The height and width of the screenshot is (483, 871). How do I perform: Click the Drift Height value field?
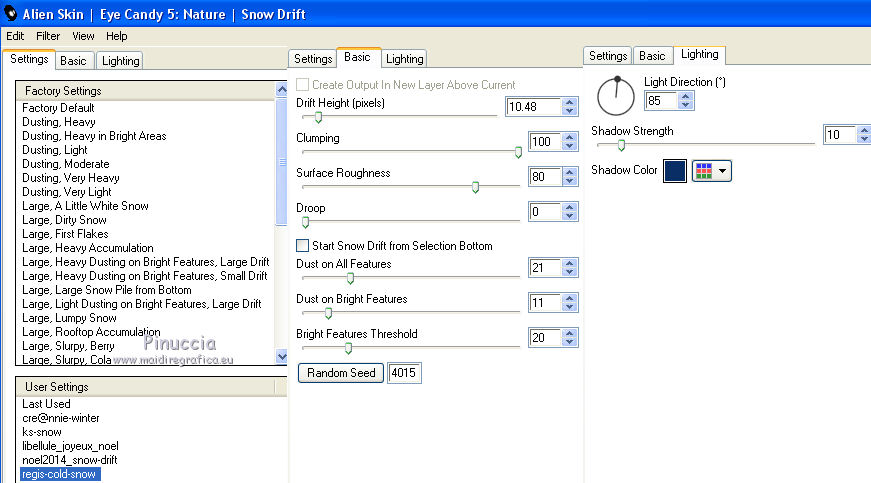point(533,107)
